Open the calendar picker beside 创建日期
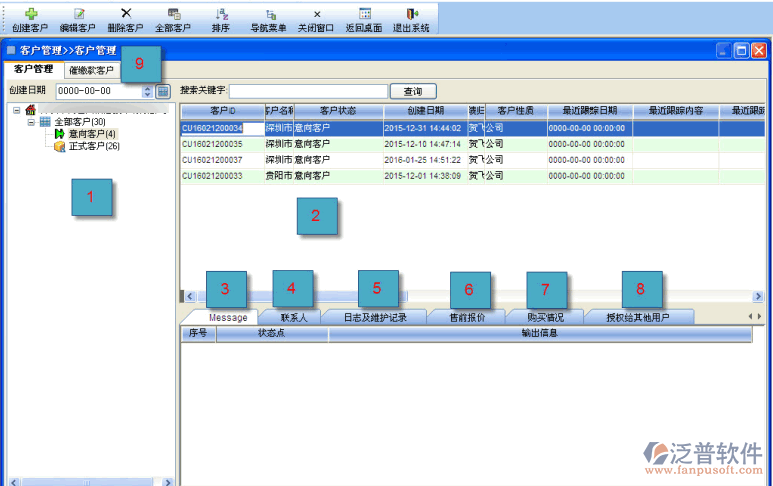Image resolution: width=773 pixels, height=486 pixels. [x=163, y=91]
